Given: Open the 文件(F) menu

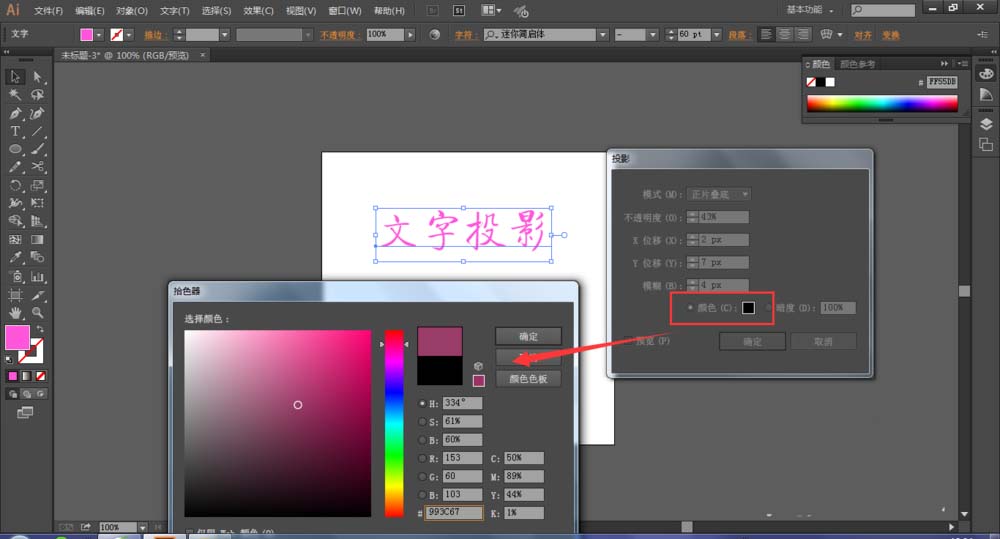Looking at the screenshot, I should tap(48, 11).
